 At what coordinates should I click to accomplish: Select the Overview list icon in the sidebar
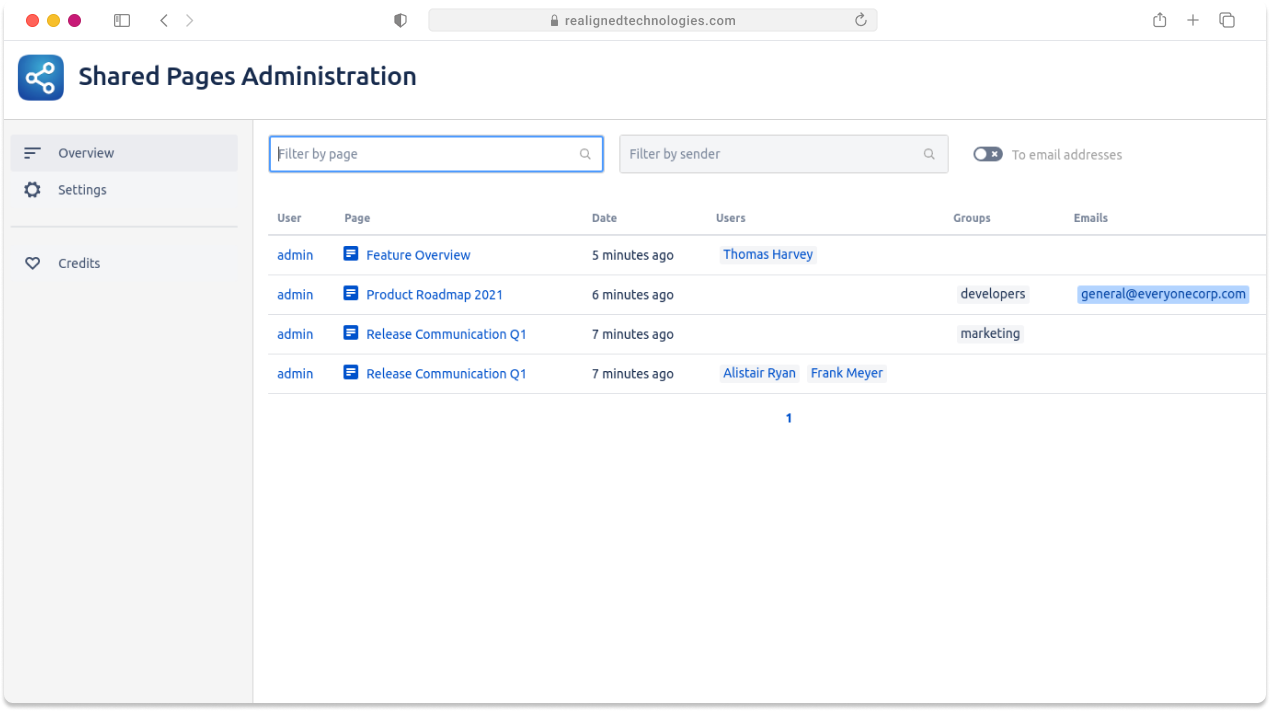(33, 152)
